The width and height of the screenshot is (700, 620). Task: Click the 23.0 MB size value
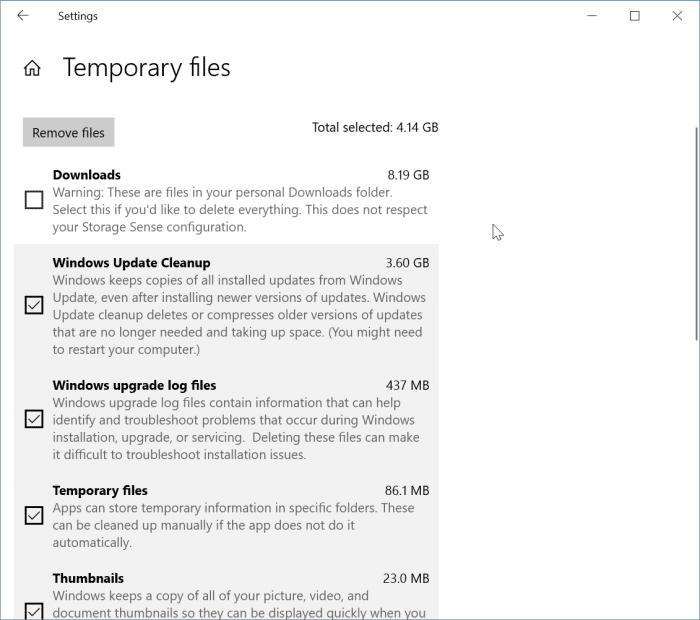(406, 578)
